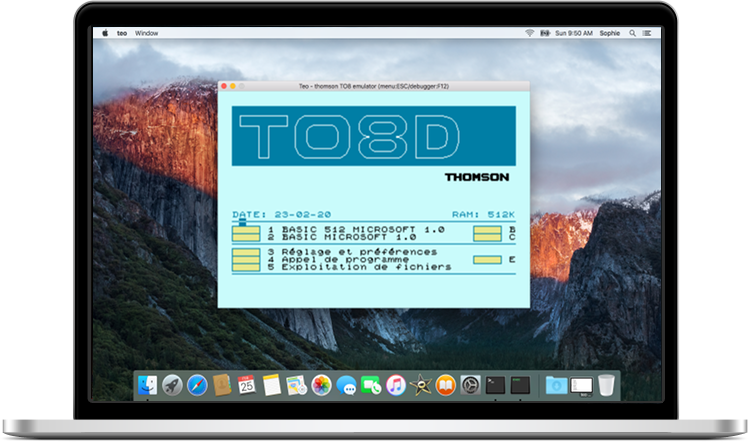Click the 'DATE: 23-02-20' field

tap(282, 215)
